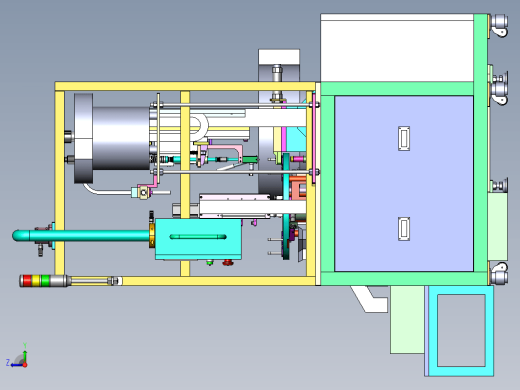Select the green button under the cyan box
The height and width of the screenshot is (390, 520).
tap(210, 262)
